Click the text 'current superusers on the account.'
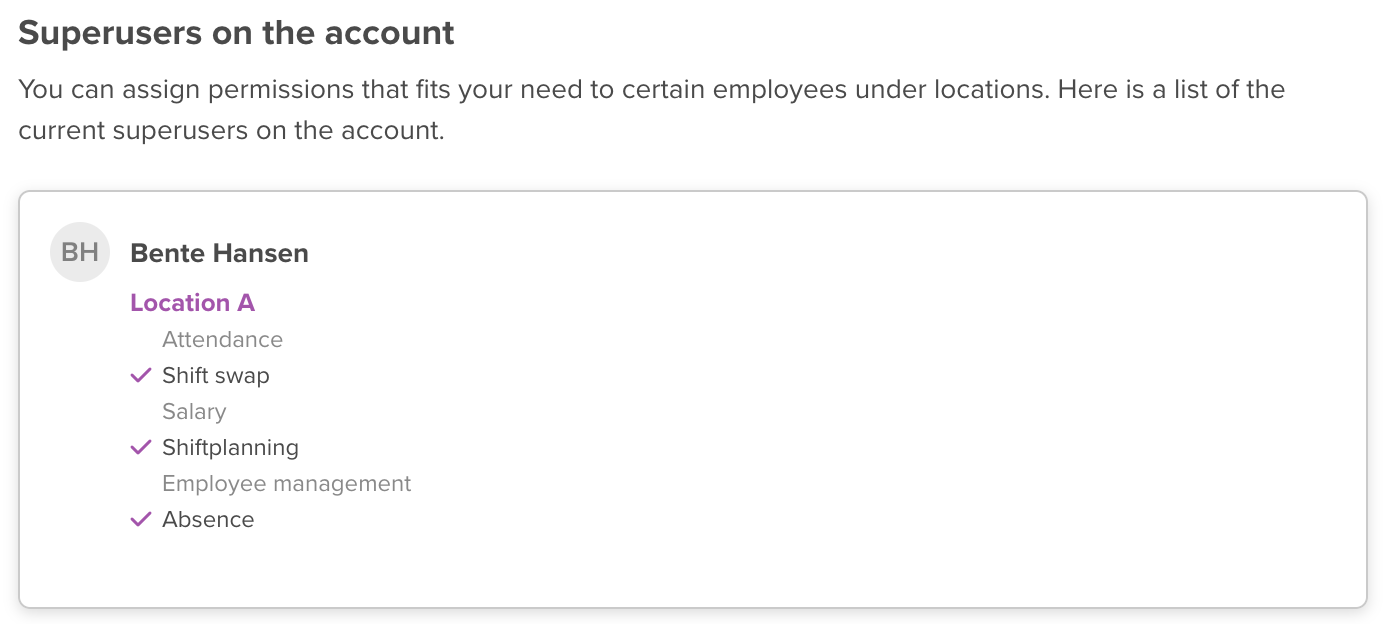1384x624 pixels. click(x=231, y=131)
